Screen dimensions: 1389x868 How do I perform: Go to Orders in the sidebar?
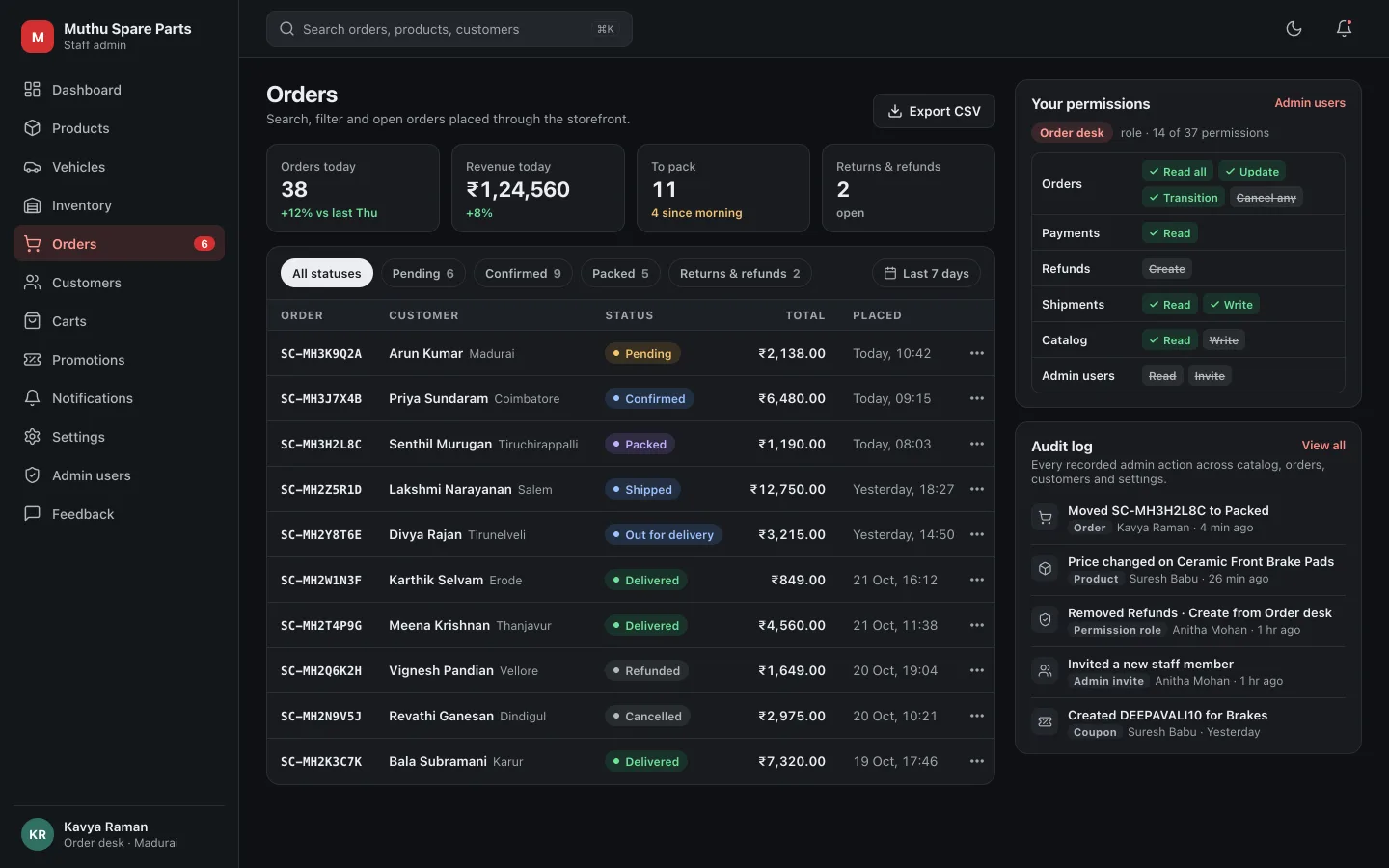coord(120,244)
